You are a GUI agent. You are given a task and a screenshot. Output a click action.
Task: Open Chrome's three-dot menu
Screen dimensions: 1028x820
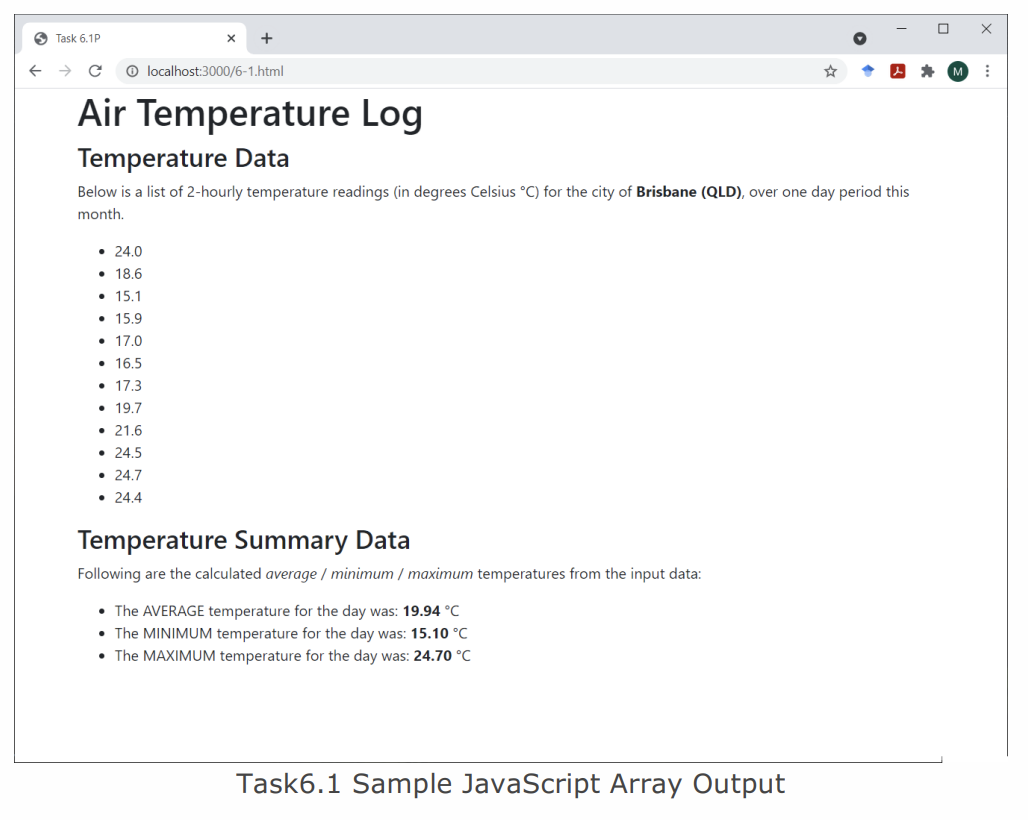click(x=987, y=71)
